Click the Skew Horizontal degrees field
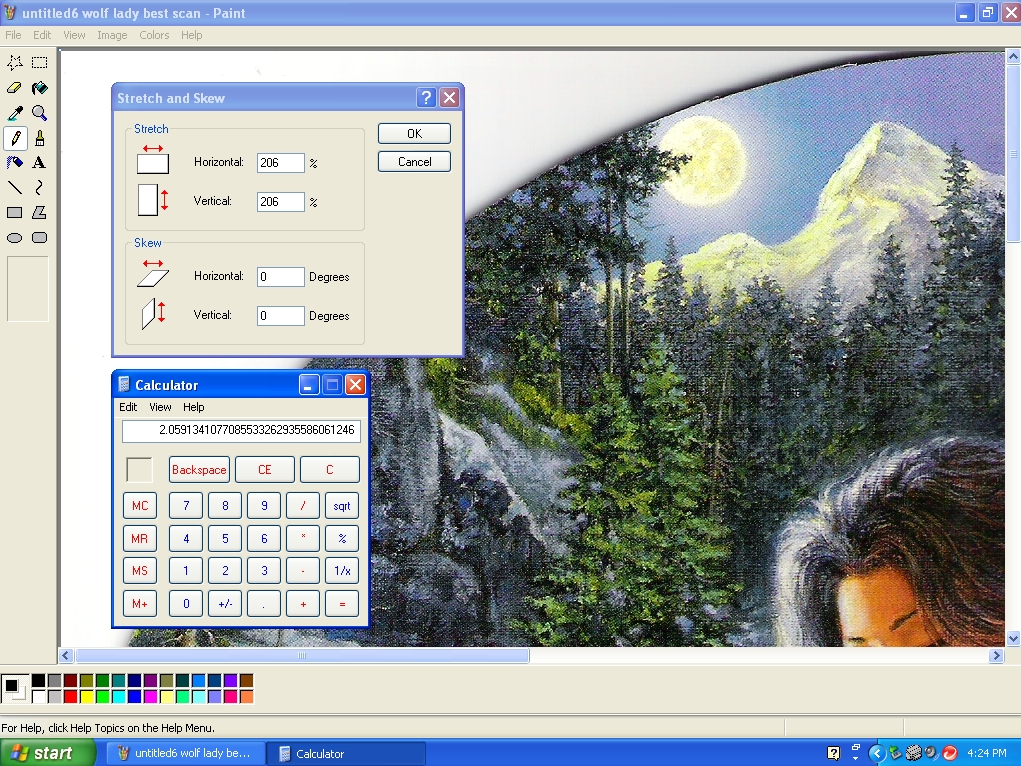1021x766 pixels. [x=281, y=277]
